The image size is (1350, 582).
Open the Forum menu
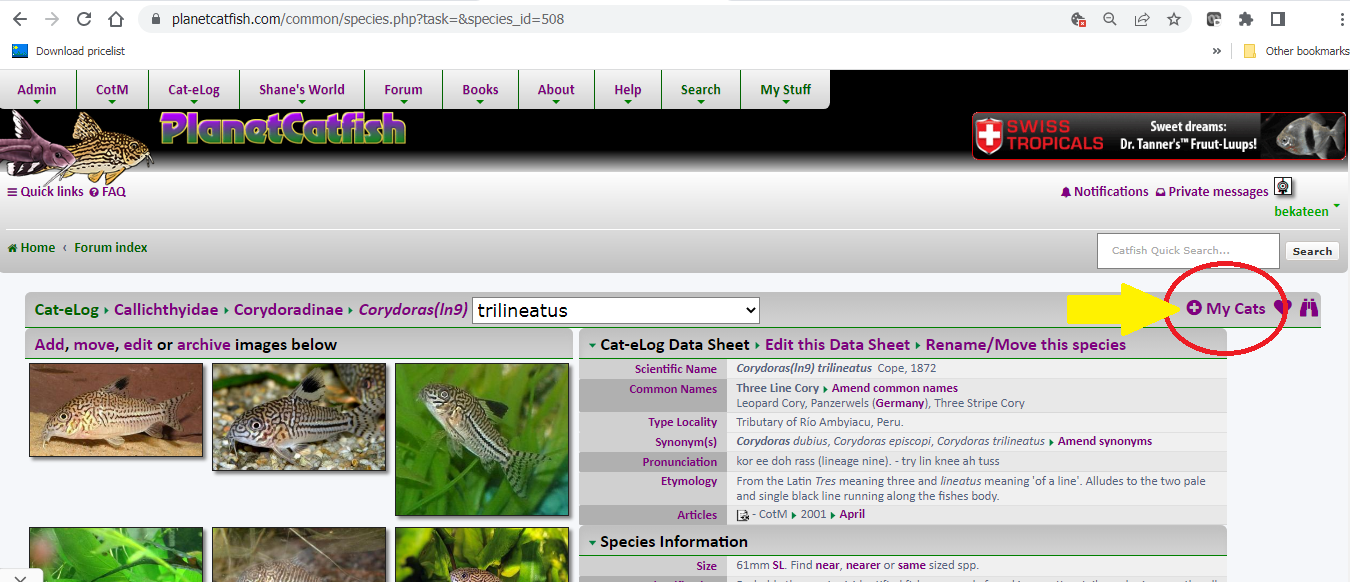tap(403, 90)
